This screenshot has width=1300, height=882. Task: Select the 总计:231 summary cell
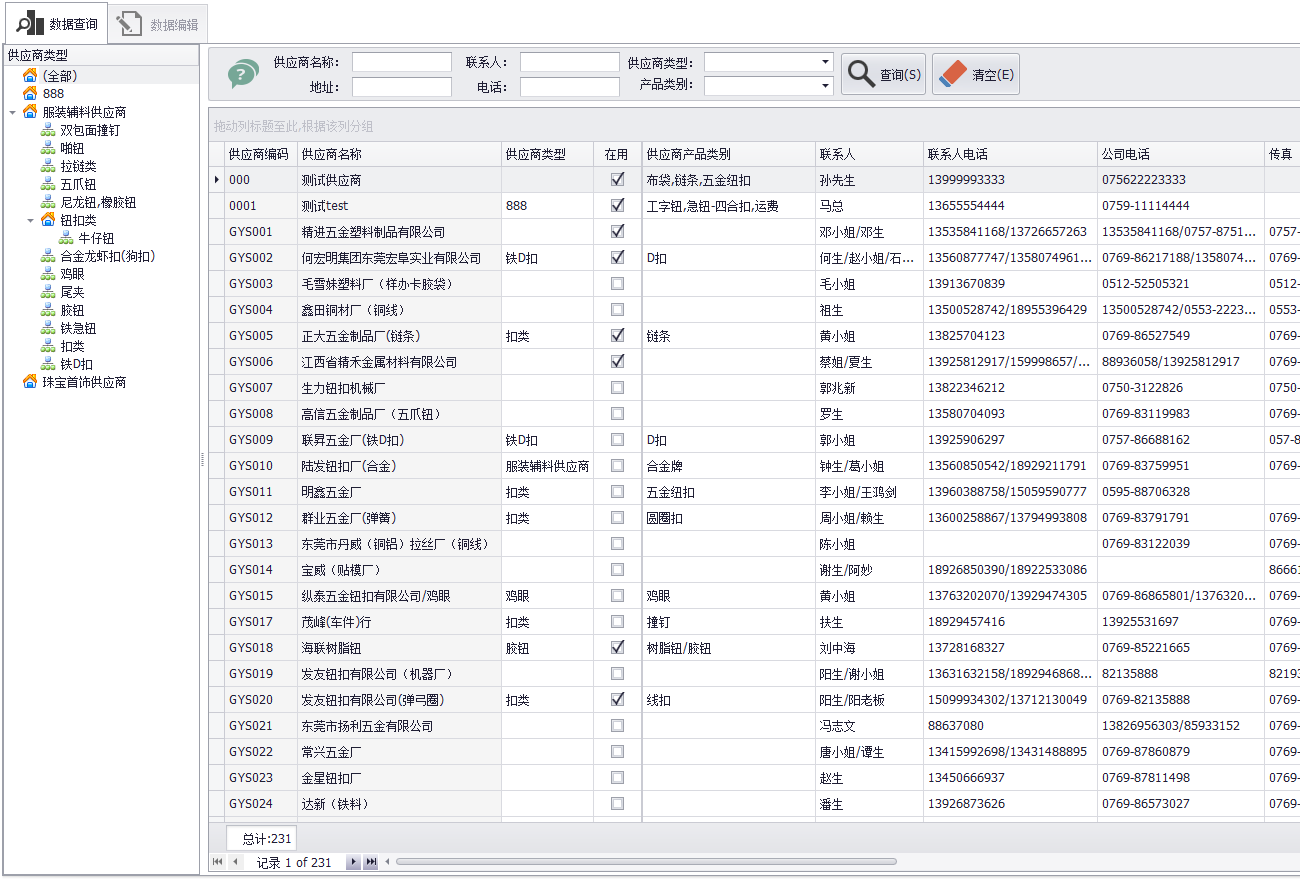[262, 839]
